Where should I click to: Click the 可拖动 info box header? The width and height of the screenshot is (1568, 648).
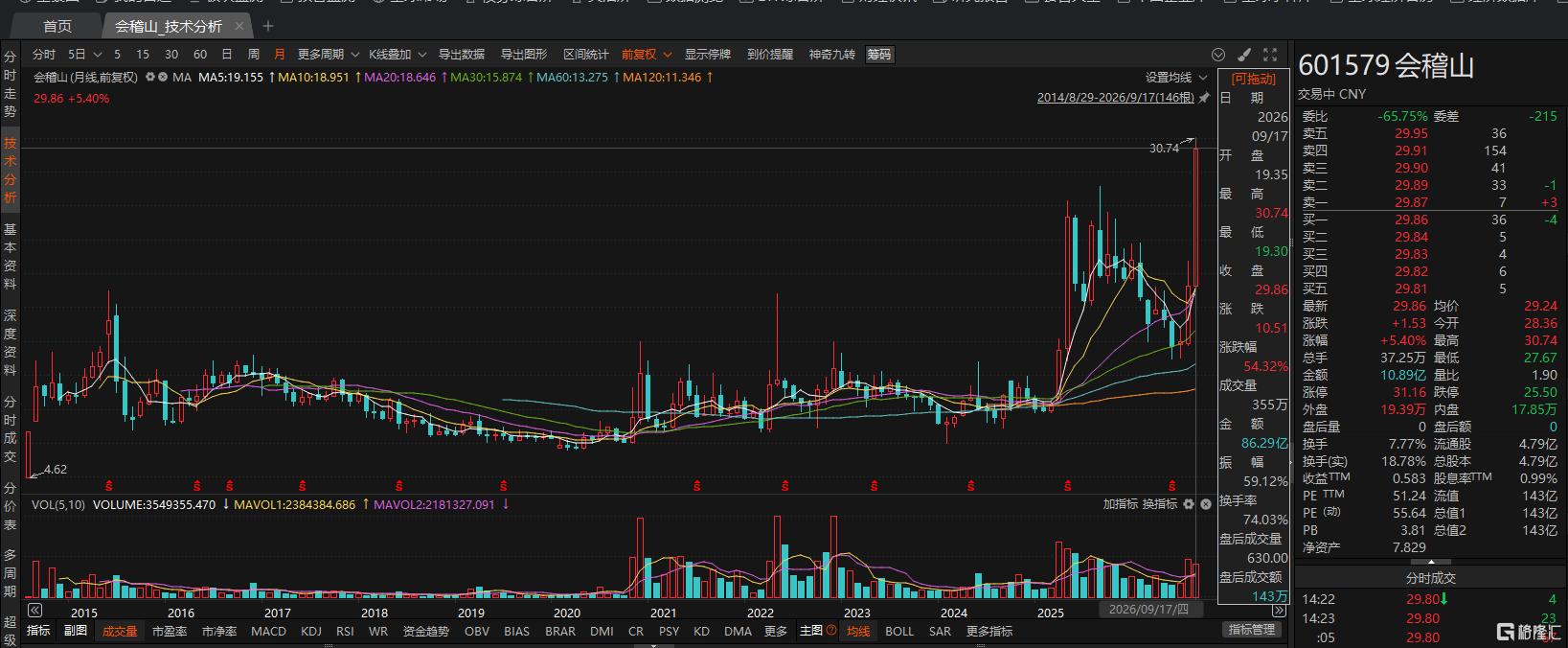(x=1254, y=79)
